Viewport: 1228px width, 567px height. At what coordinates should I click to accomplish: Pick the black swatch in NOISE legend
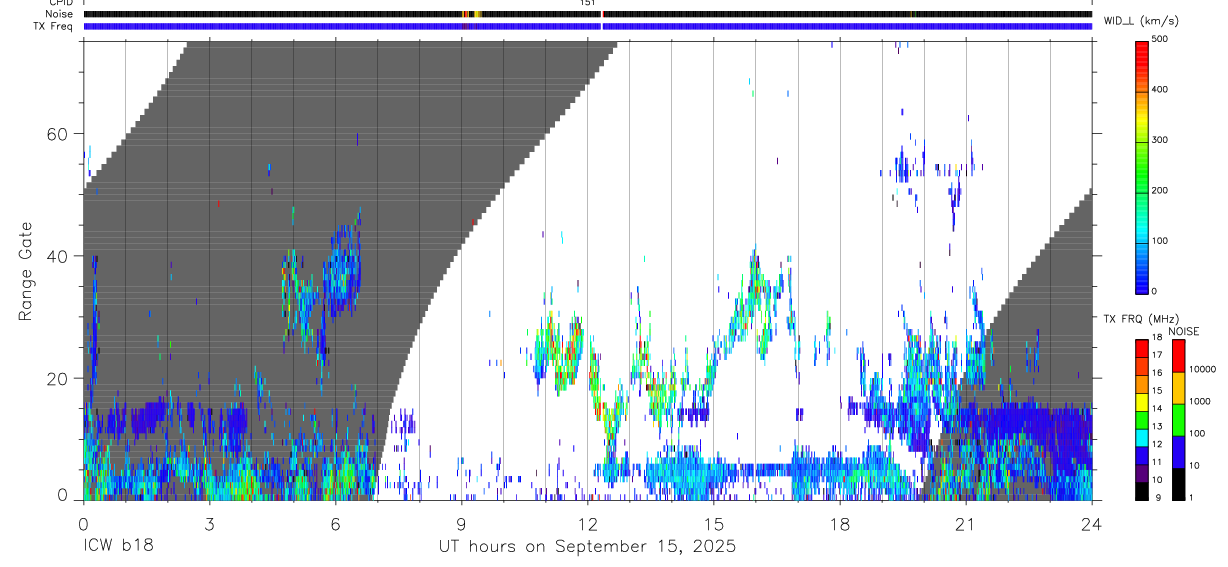[1178, 483]
